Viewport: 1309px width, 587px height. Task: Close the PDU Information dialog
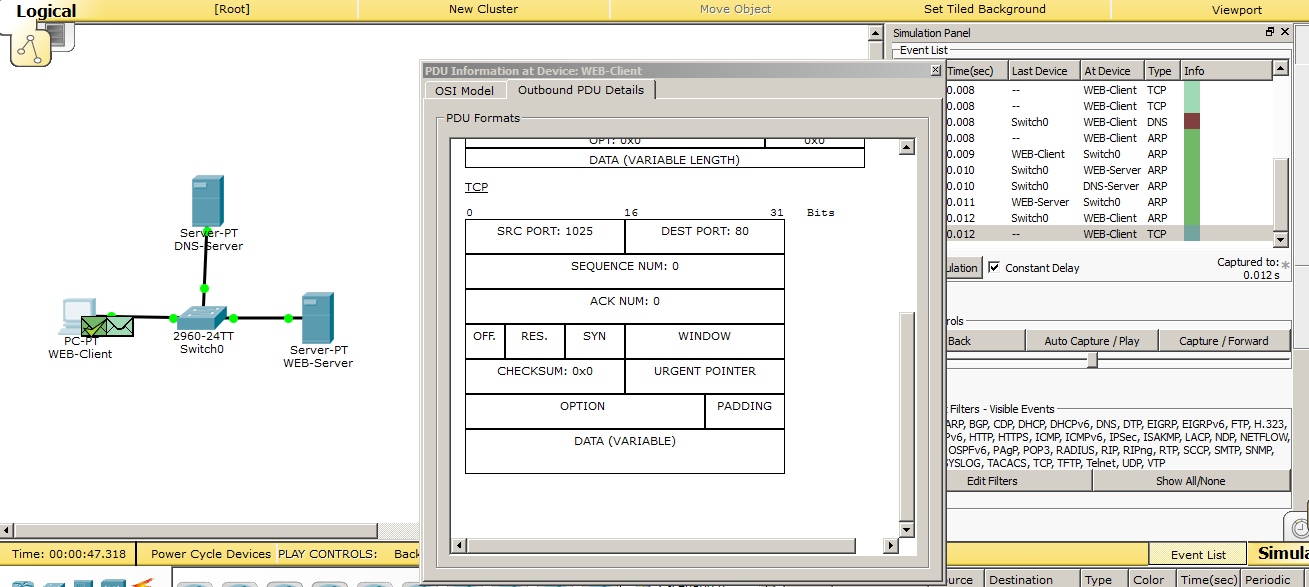point(935,70)
